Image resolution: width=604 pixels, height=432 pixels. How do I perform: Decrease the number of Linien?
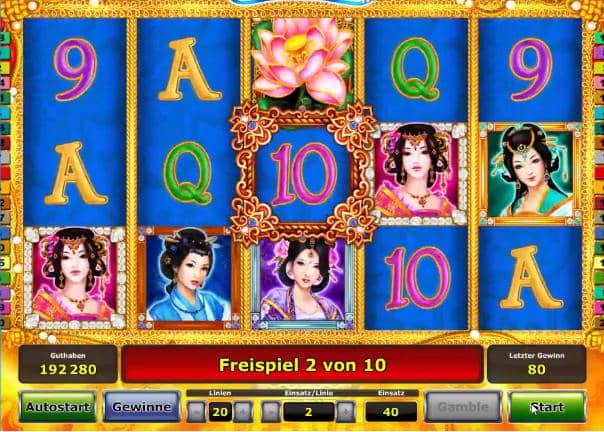[x=196, y=412]
